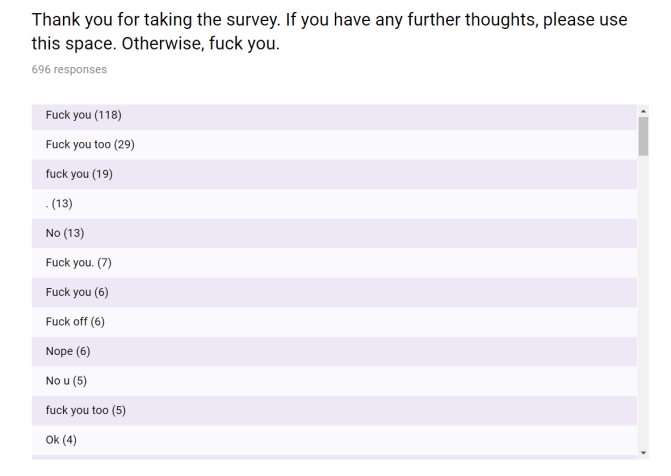
Task: Click the "Fuck you (6)" response row
Action: (x=77, y=292)
